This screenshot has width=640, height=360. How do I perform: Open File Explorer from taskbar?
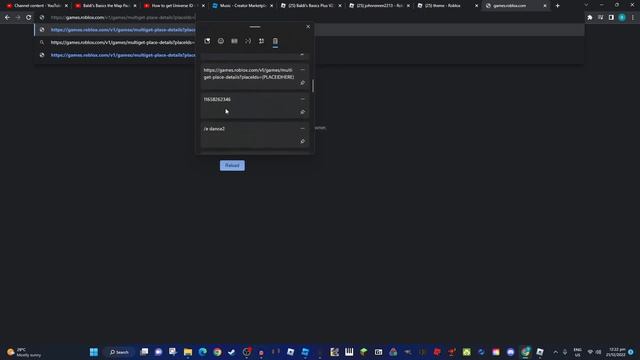[x=188, y=352]
